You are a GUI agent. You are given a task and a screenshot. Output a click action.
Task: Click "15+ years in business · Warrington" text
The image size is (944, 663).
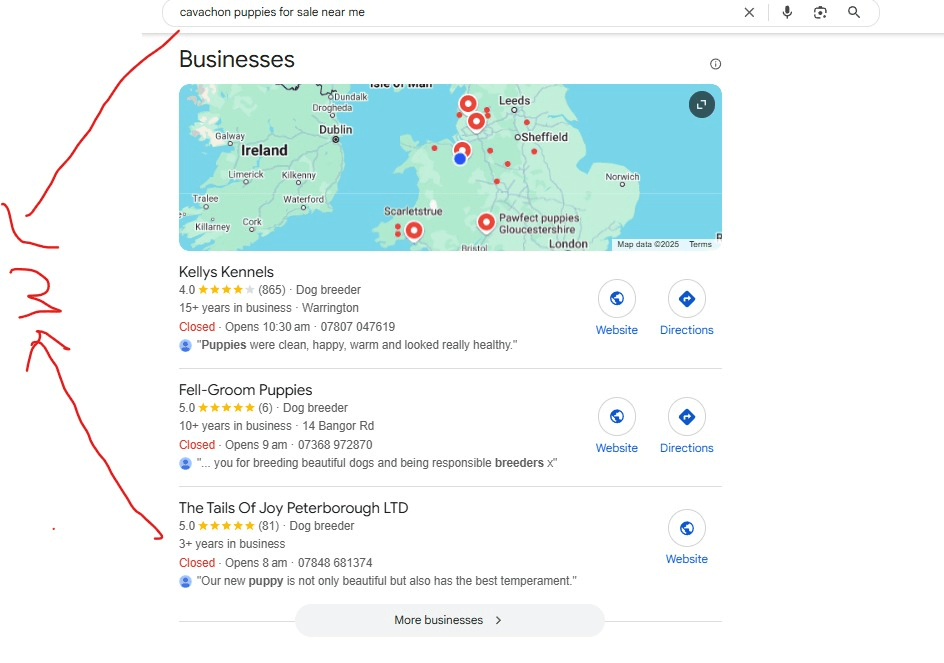tap(269, 308)
